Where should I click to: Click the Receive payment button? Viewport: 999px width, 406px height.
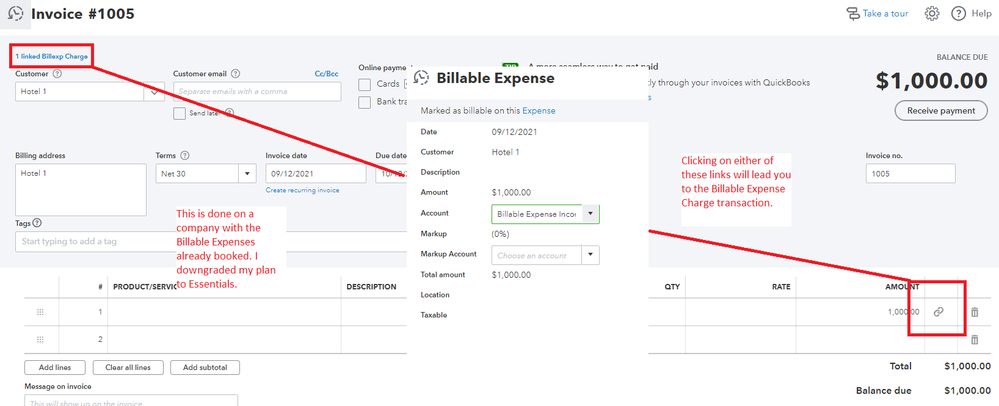[940, 110]
